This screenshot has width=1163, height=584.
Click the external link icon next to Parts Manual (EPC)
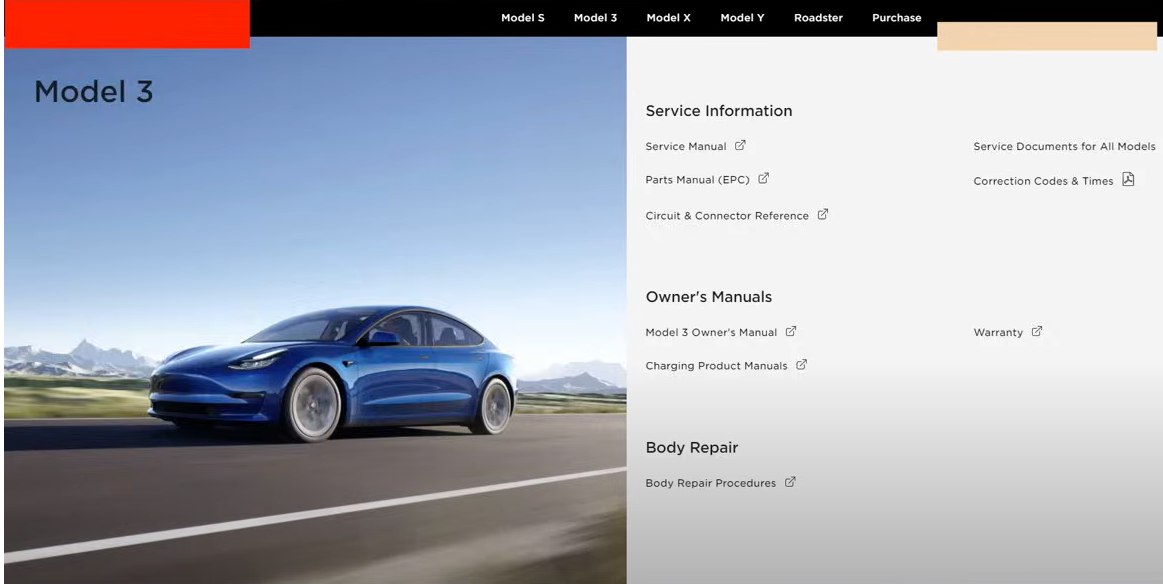(763, 179)
